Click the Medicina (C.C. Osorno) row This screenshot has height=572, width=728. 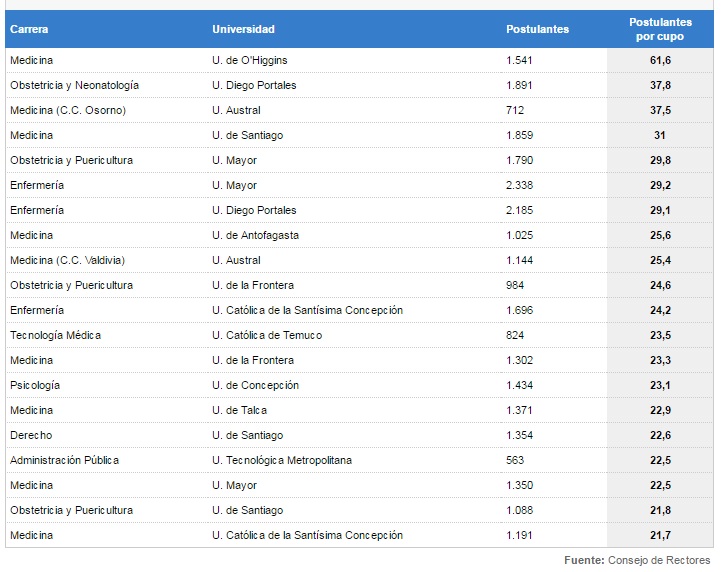359,110
